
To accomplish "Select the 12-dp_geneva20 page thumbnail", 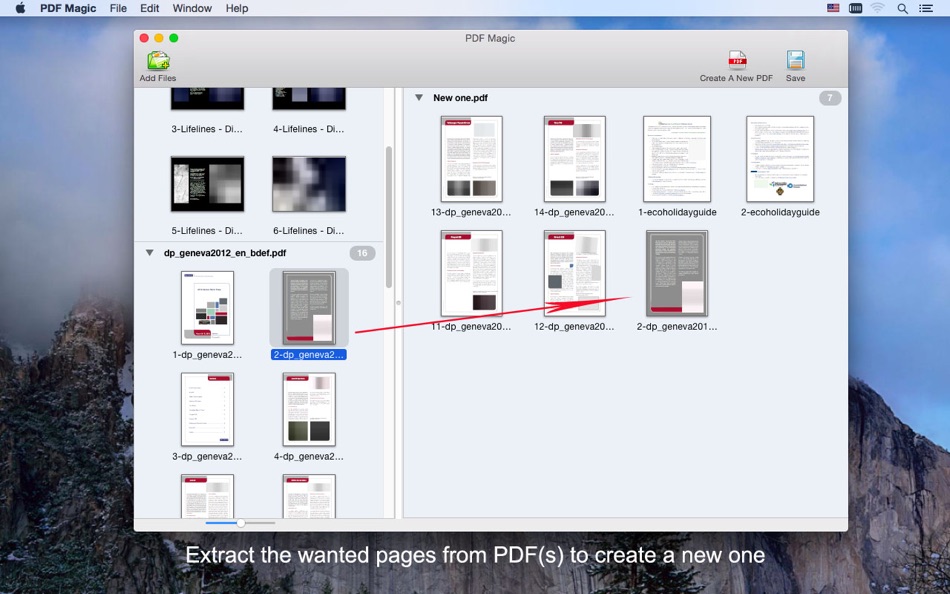I will click(x=574, y=273).
